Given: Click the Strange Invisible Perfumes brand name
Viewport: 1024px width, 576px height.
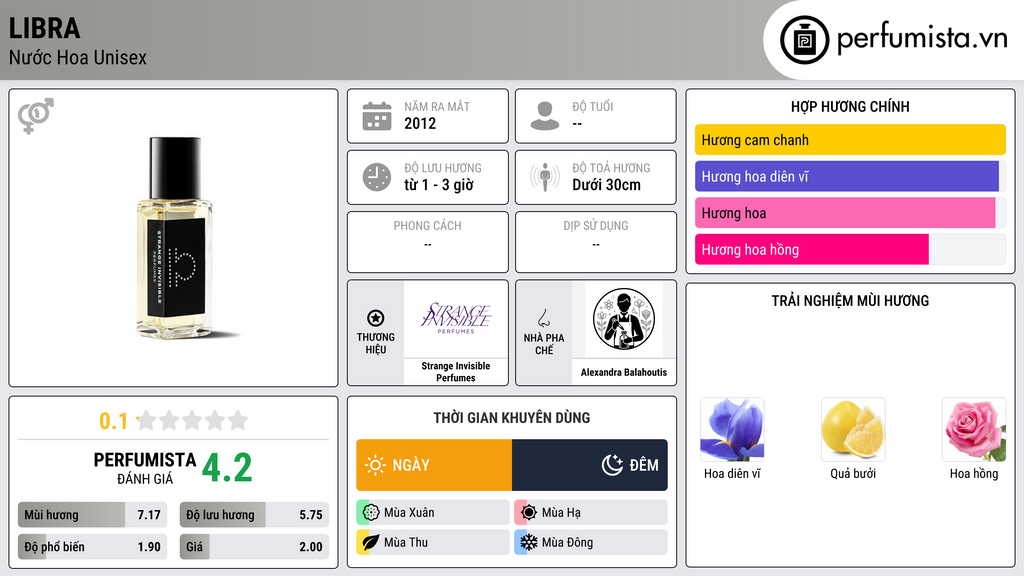Looking at the screenshot, I should 456,372.
